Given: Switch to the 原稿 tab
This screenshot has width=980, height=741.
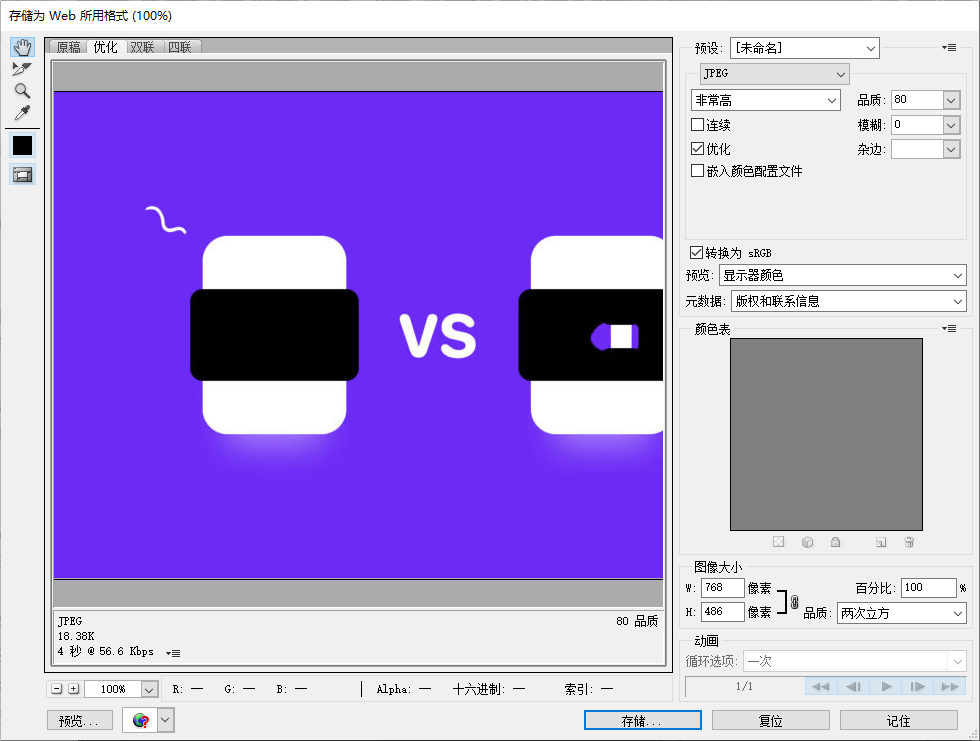Looking at the screenshot, I should (x=68, y=47).
